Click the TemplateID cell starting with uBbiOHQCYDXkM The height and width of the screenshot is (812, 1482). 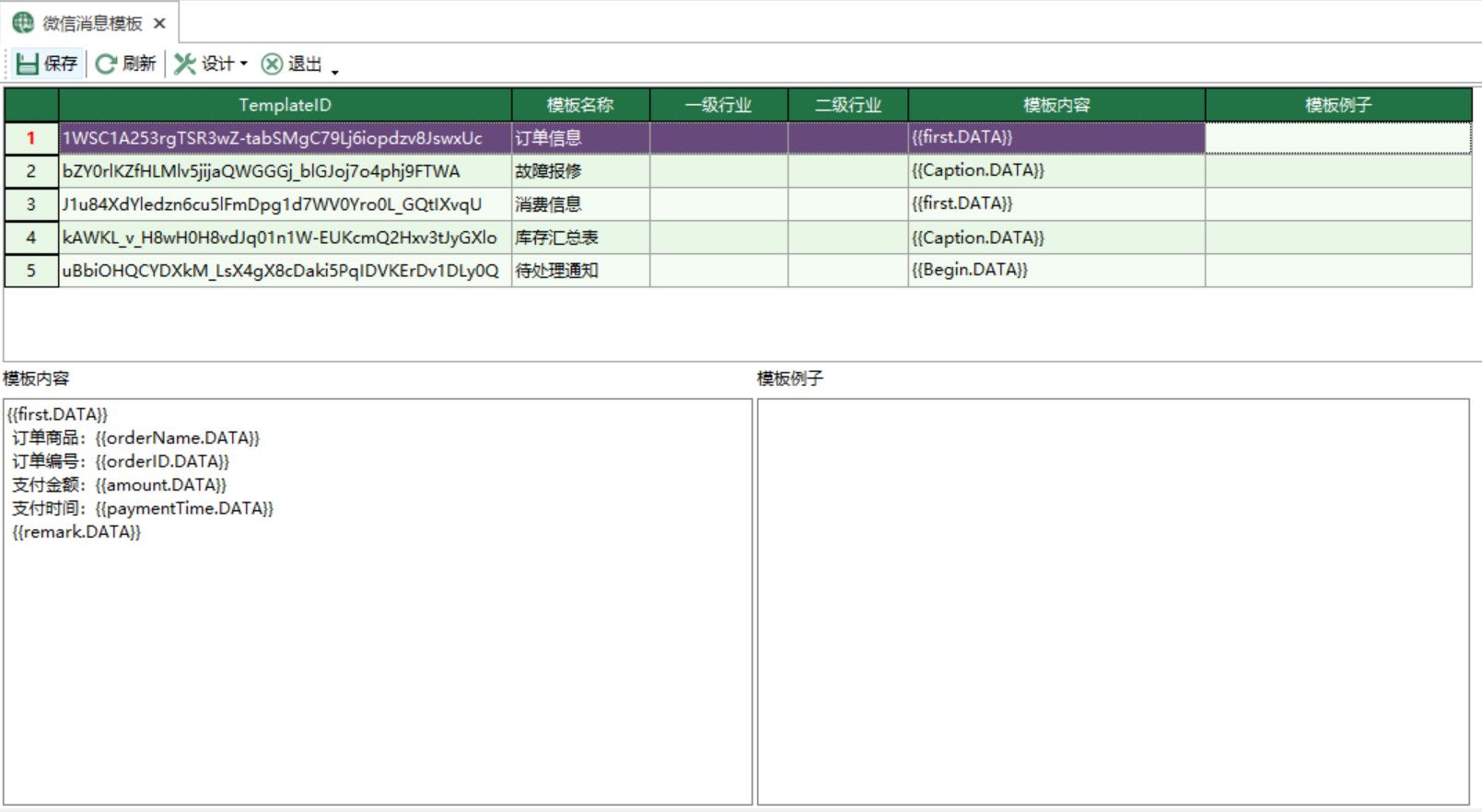(x=286, y=271)
